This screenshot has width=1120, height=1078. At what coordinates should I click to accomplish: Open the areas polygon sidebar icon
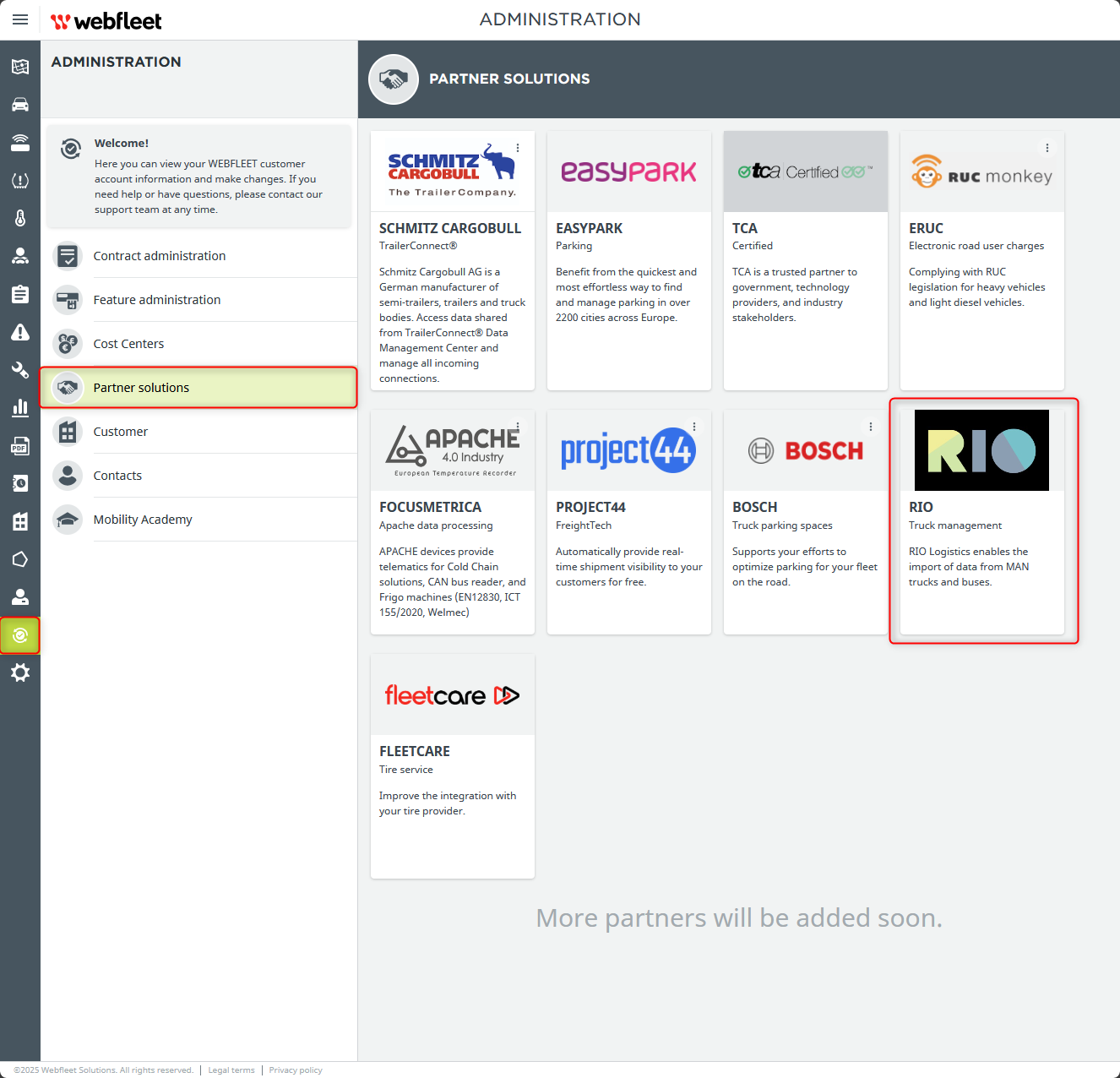coord(20,559)
